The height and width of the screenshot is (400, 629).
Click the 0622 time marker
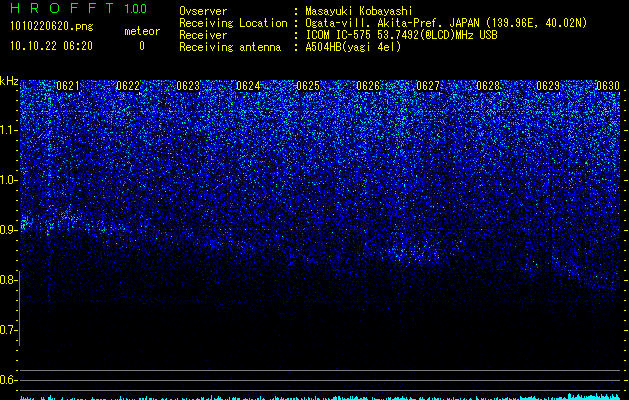128,86
